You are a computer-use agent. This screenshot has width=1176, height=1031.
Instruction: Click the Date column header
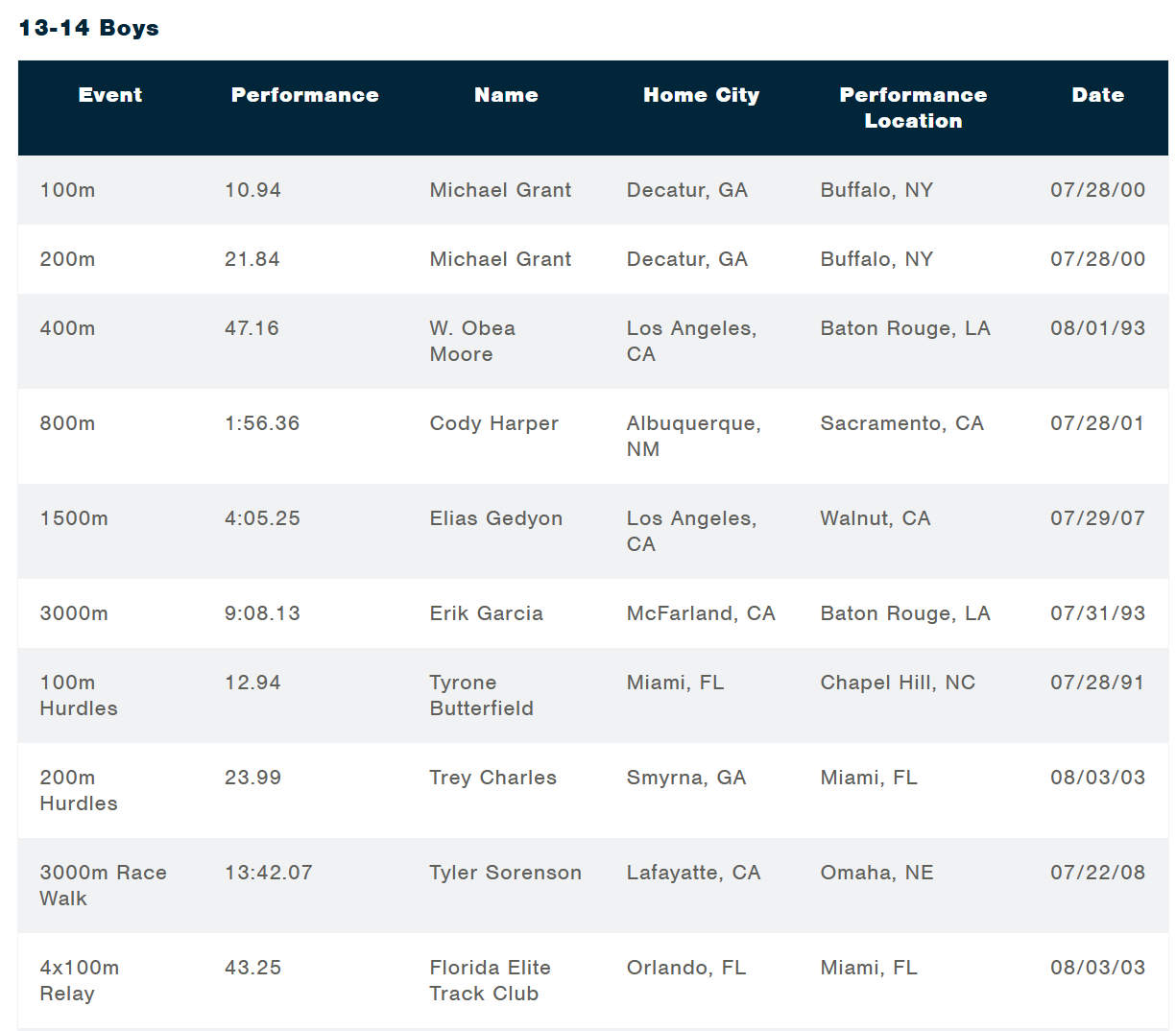tap(1097, 95)
